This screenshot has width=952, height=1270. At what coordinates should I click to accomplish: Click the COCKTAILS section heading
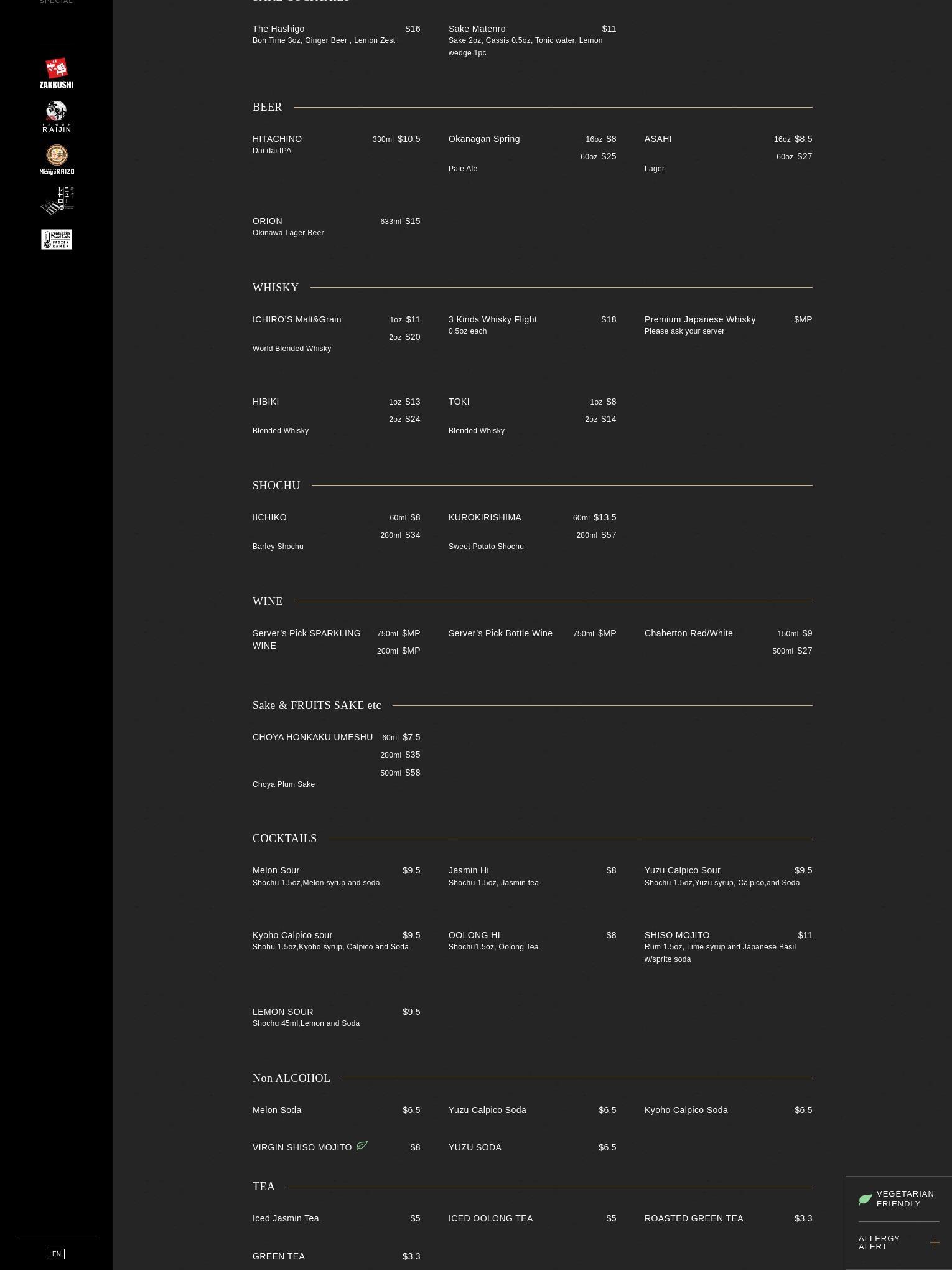coord(285,839)
